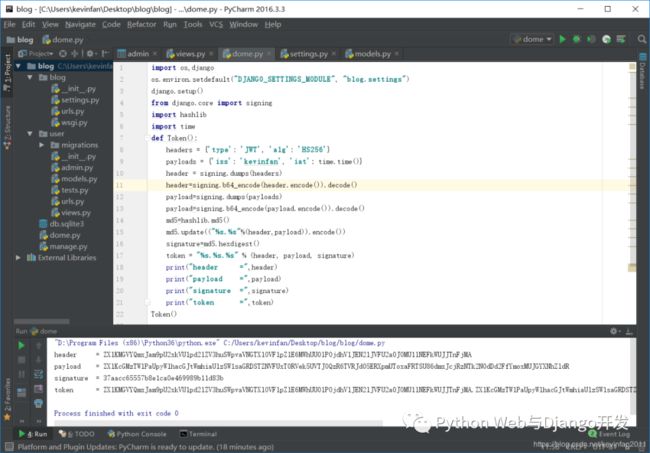This screenshot has width=650, height=453.
Task: Click the Run output horizontal scrollbar
Action: point(218,423)
